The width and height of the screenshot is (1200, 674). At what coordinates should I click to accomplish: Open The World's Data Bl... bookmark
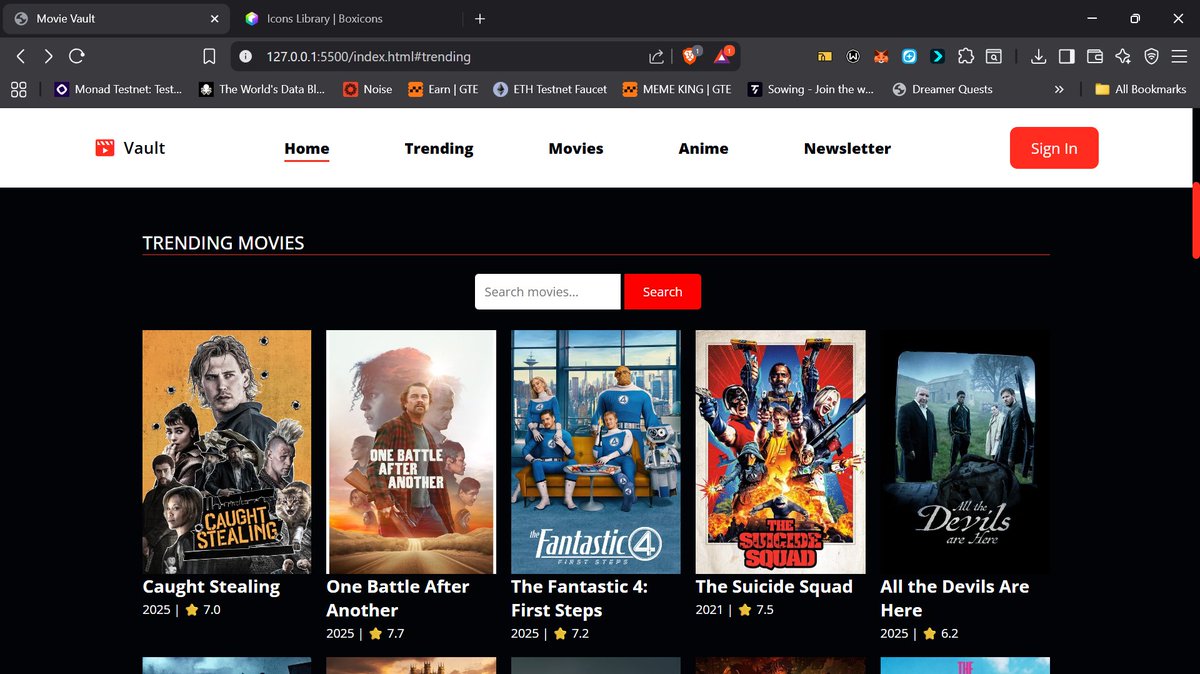[262, 89]
